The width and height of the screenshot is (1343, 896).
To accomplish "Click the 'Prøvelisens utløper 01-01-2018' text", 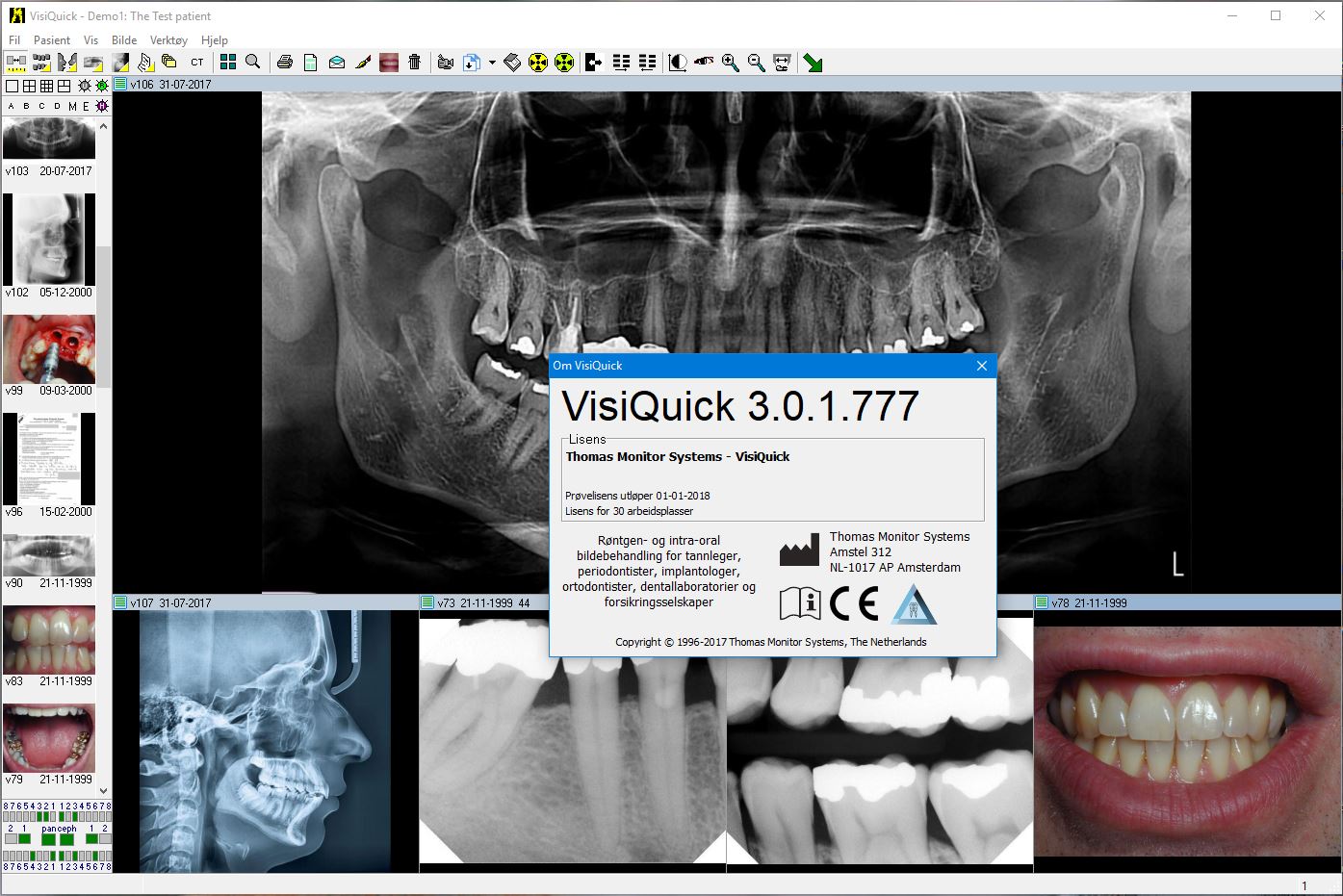I will 637,496.
